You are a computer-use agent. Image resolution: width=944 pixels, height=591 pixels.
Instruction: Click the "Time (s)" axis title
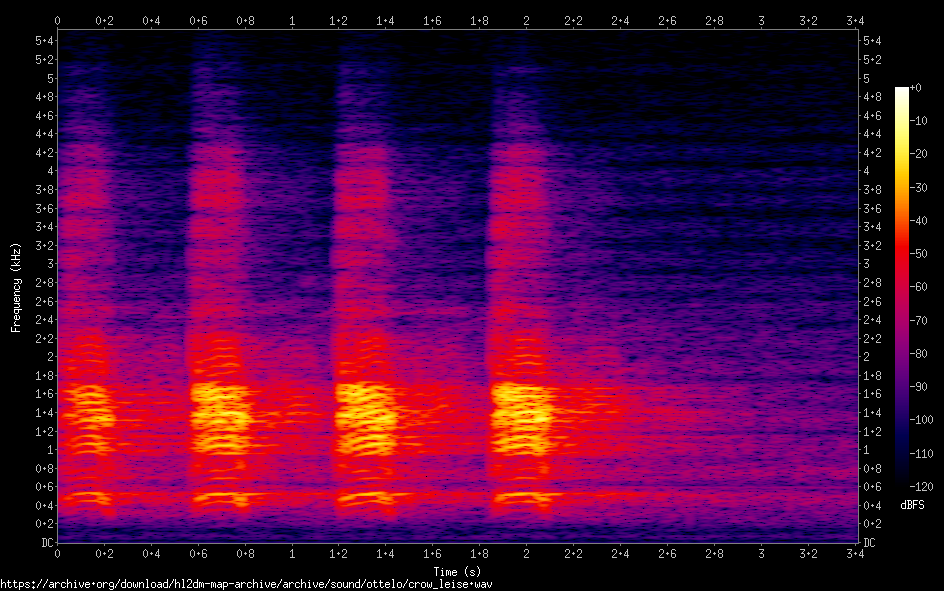tap(458, 570)
